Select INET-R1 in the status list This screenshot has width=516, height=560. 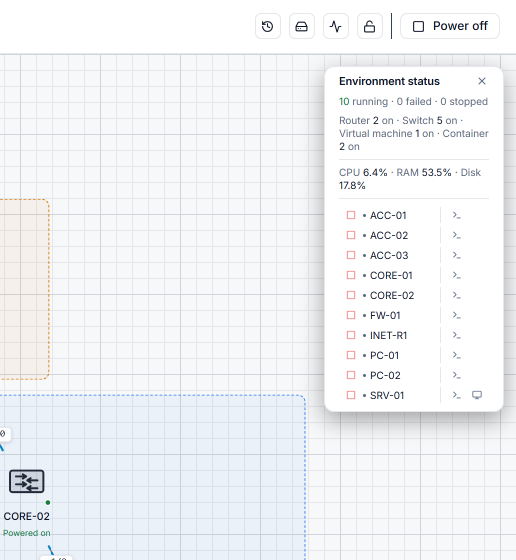click(x=388, y=335)
